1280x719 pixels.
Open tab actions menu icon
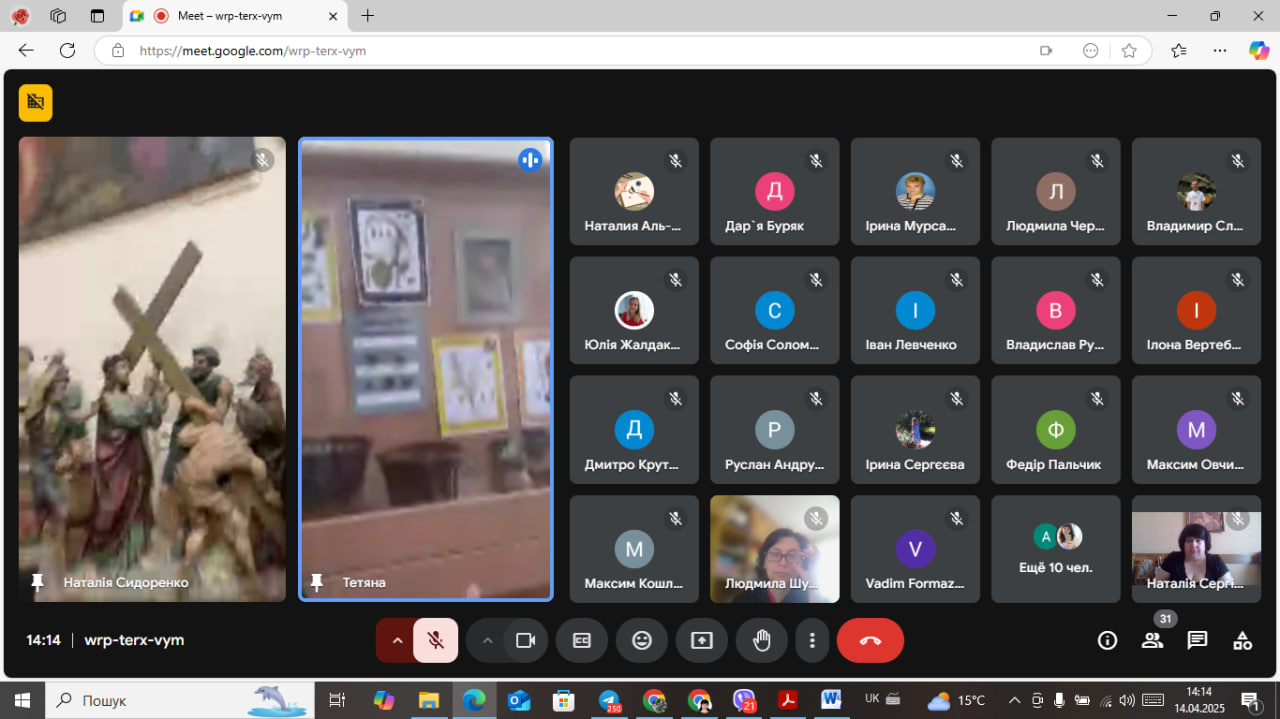(x=97, y=16)
